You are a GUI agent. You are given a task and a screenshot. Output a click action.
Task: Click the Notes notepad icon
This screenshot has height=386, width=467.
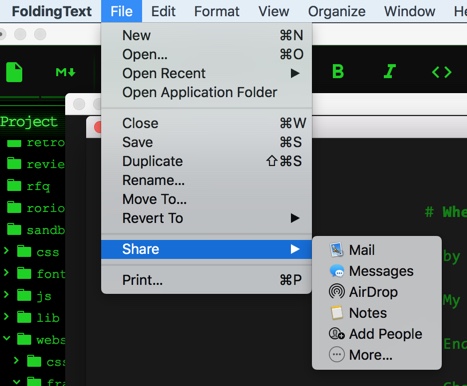337,313
